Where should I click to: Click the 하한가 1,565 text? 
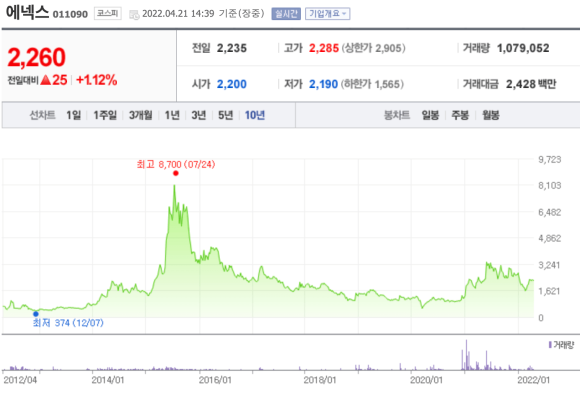pyautogui.click(x=372, y=84)
